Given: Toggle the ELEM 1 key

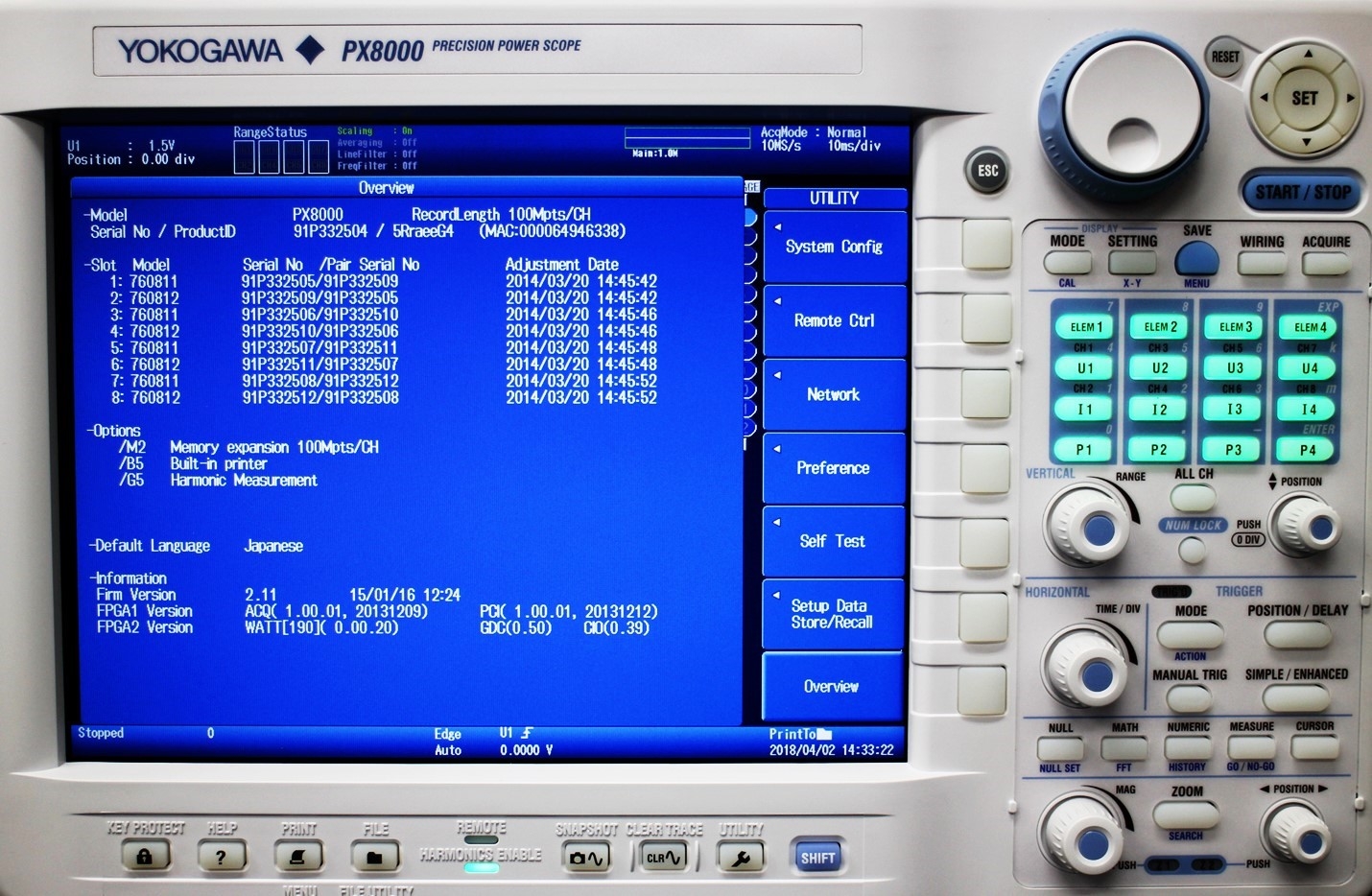Looking at the screenshot, I should click(1085, 327).
